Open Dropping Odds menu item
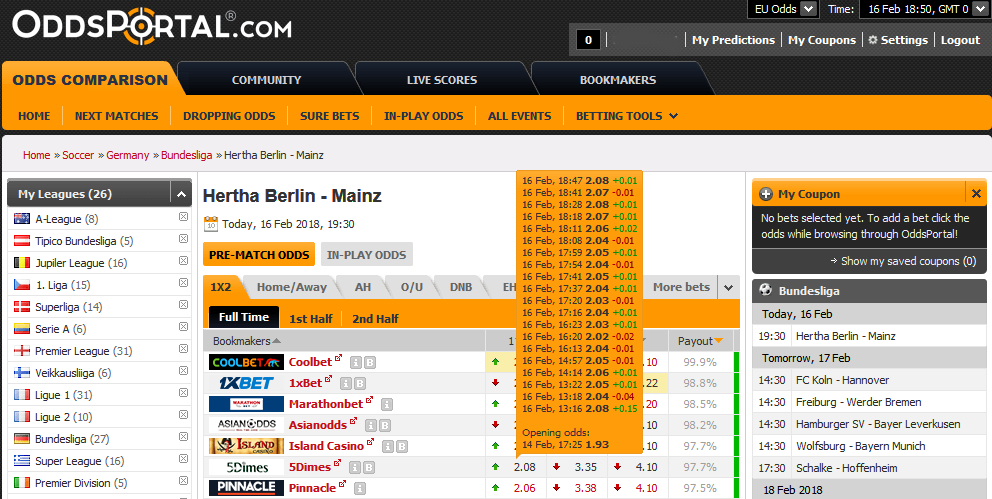The image size is (992, 499). [229, 116]
